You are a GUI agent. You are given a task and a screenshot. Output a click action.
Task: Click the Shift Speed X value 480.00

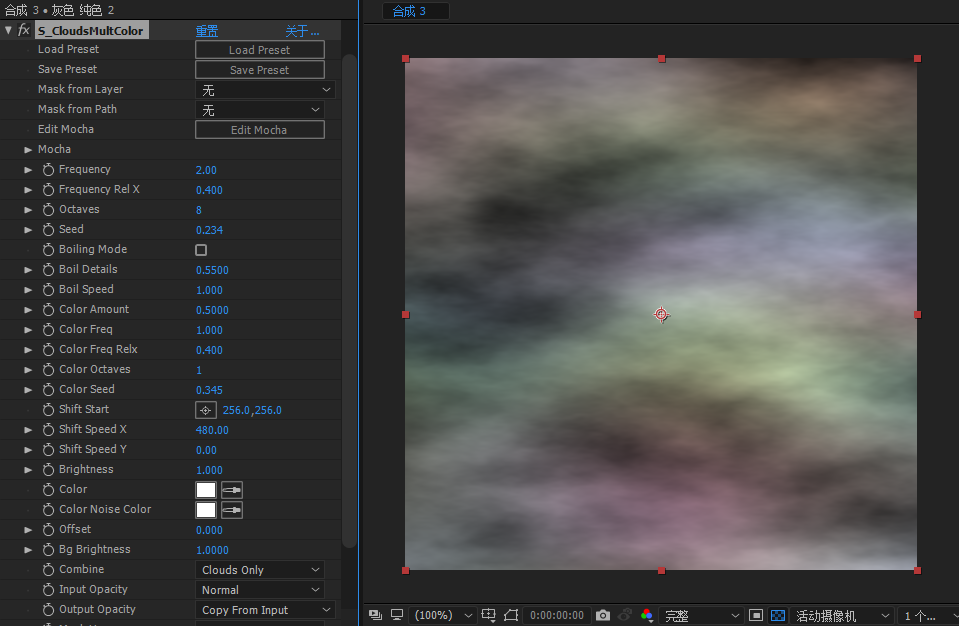212,430
